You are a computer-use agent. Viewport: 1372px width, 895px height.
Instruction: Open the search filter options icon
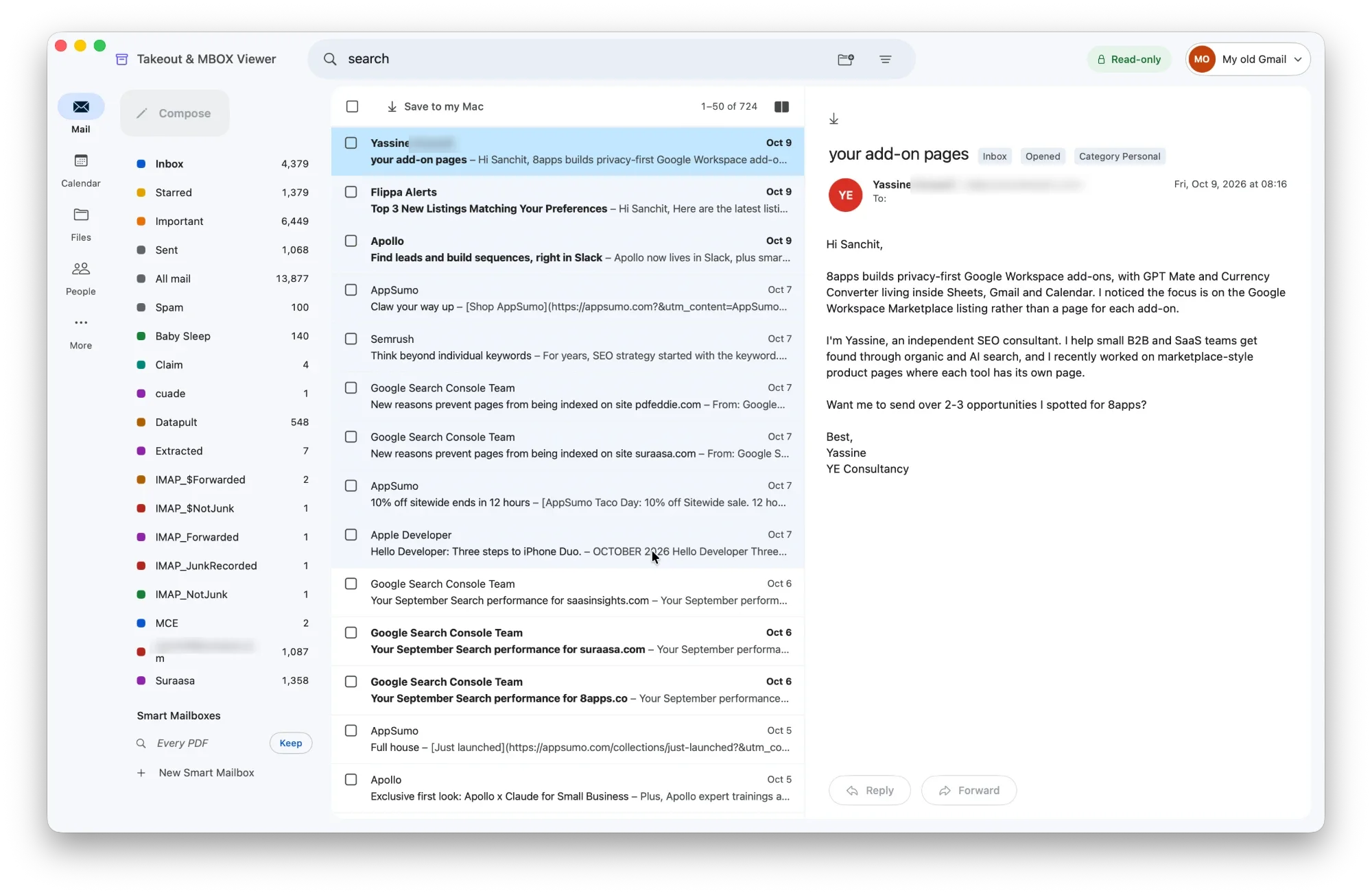click(x=886, y=59)
